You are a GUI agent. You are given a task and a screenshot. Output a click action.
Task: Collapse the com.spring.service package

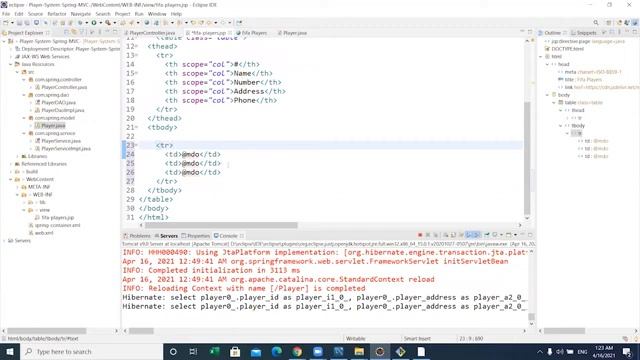(x=24, y=133)
